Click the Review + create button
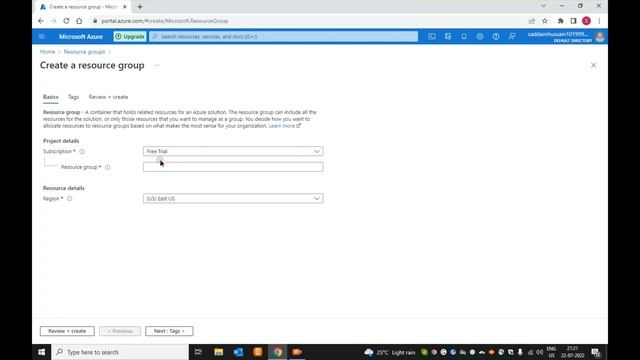This screenshot has height=360, width=640. 67,331
